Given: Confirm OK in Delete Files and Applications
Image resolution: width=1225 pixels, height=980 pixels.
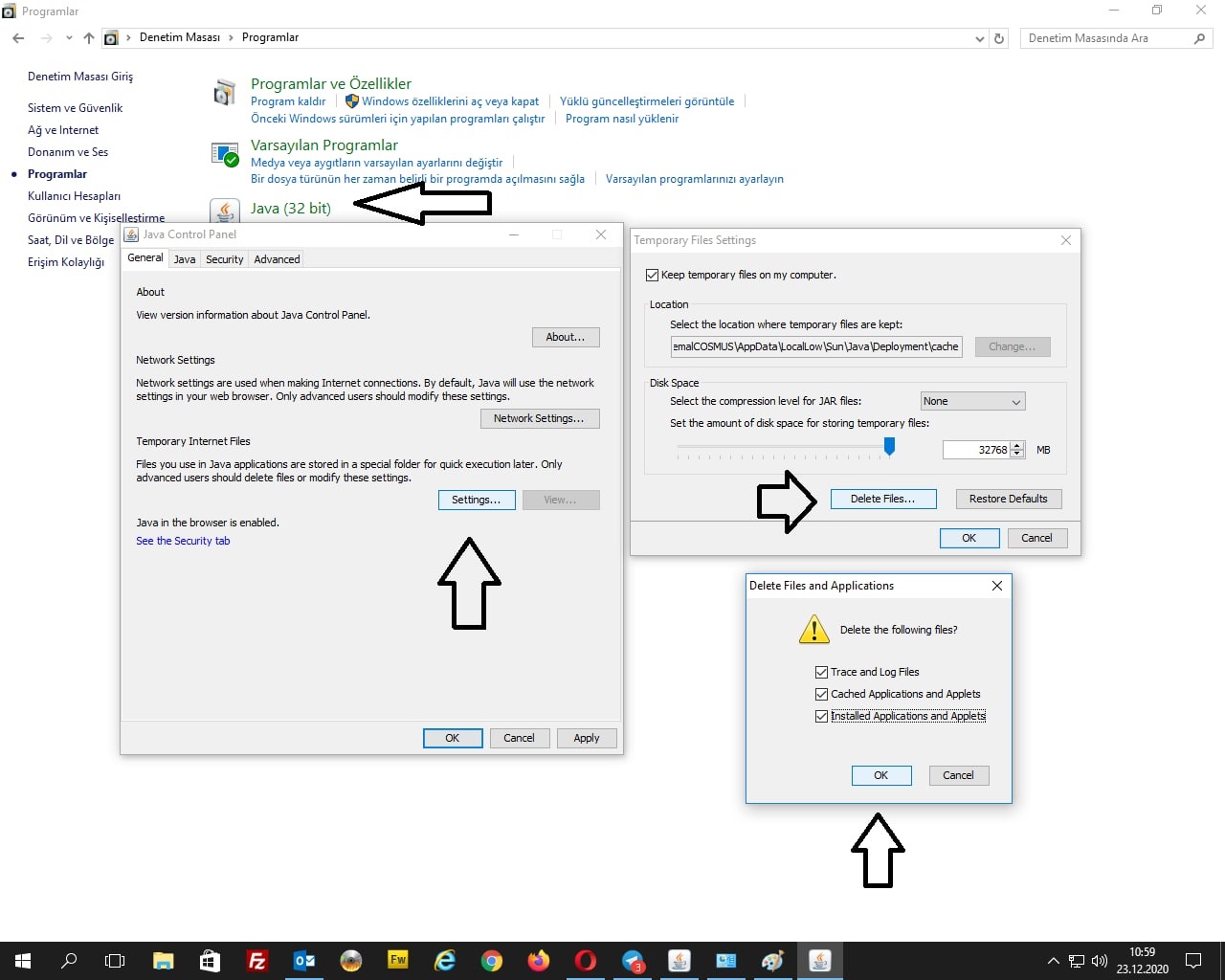Looking at the screenshot, I should click(881, 775).
